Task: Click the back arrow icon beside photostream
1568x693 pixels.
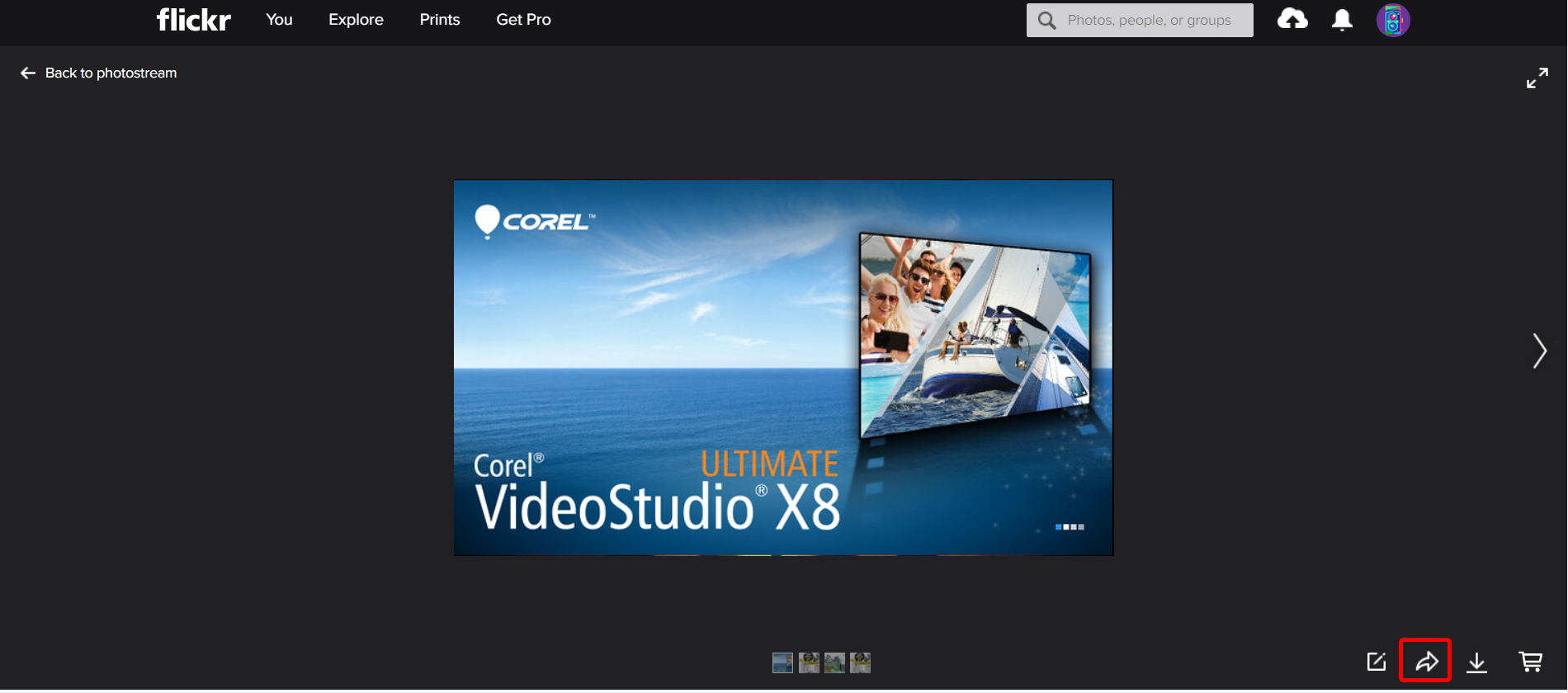Action: pos(28,73)
